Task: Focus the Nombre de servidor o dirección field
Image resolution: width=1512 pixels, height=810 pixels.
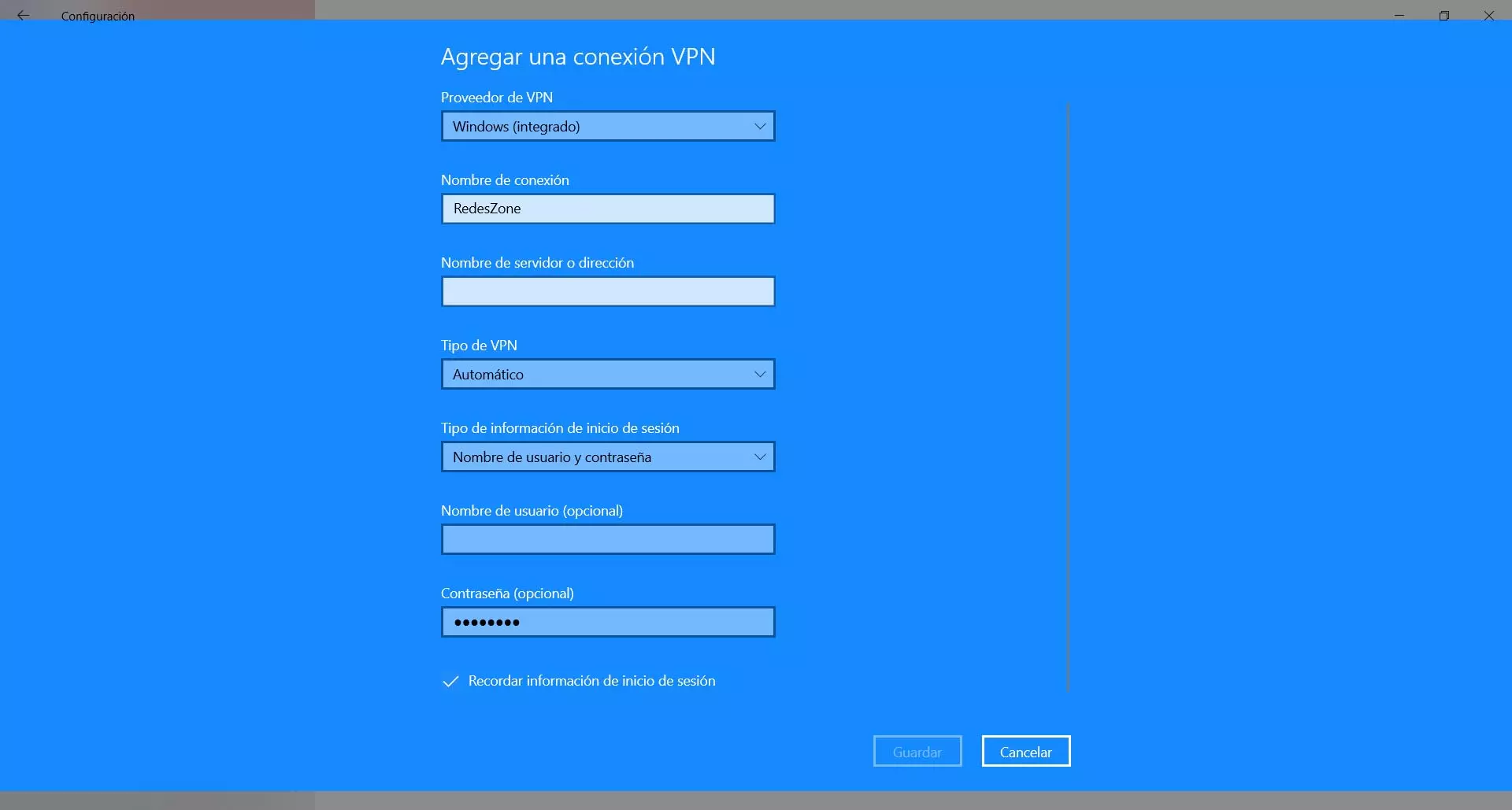Action: click(608, 291)
